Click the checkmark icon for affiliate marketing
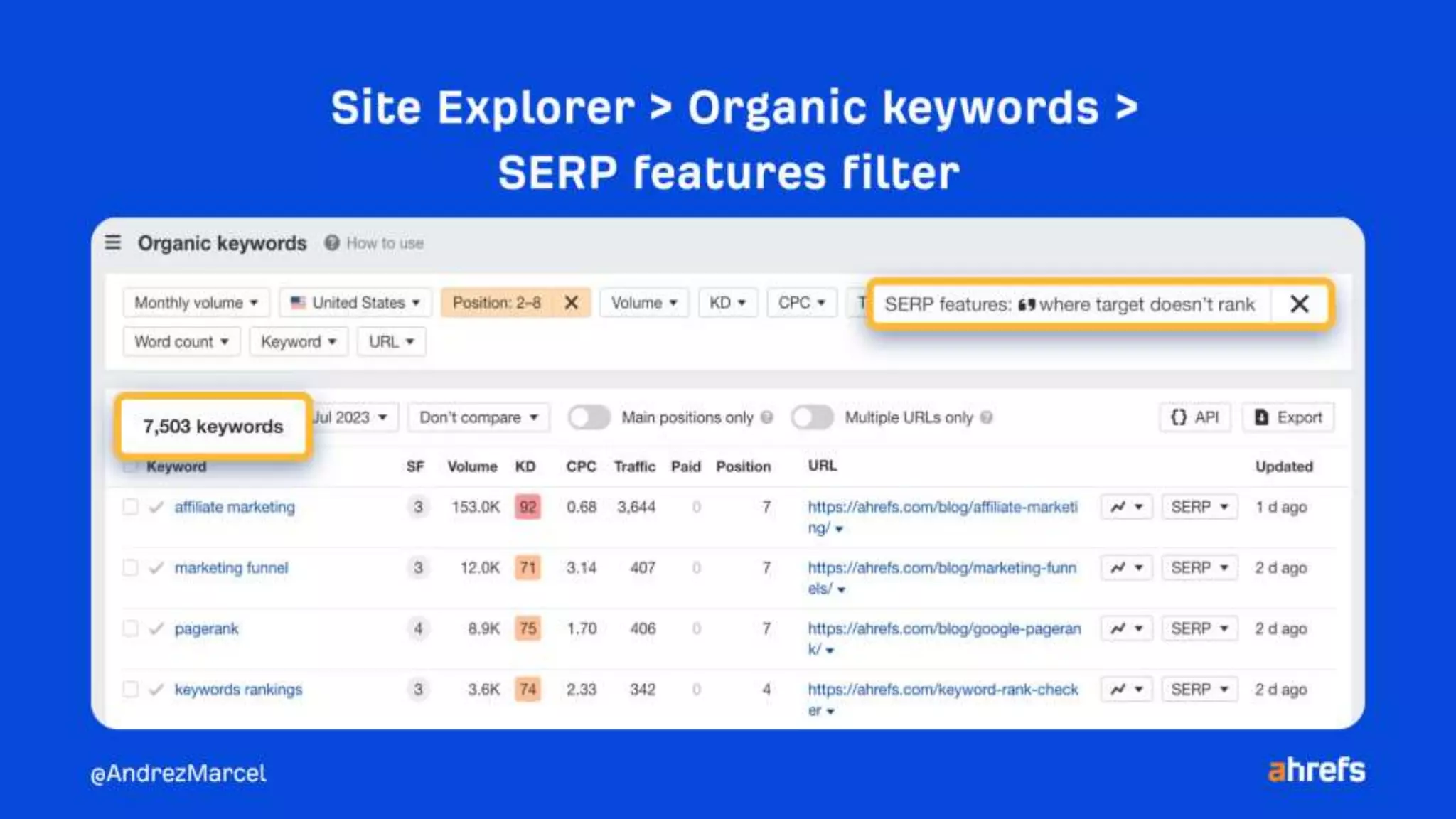The height and width of the screenshot is (819, 1456). 156,507
